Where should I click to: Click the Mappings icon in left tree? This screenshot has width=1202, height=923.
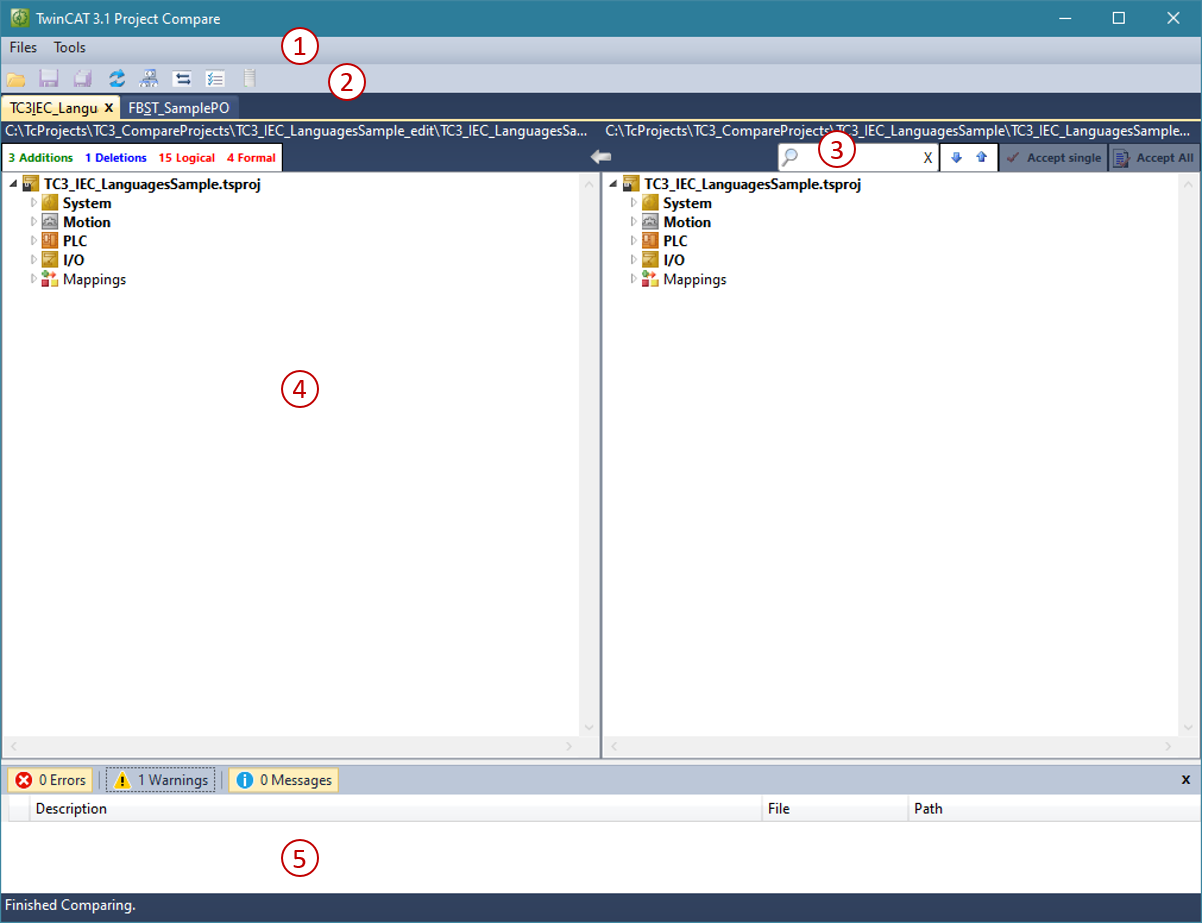50,279
